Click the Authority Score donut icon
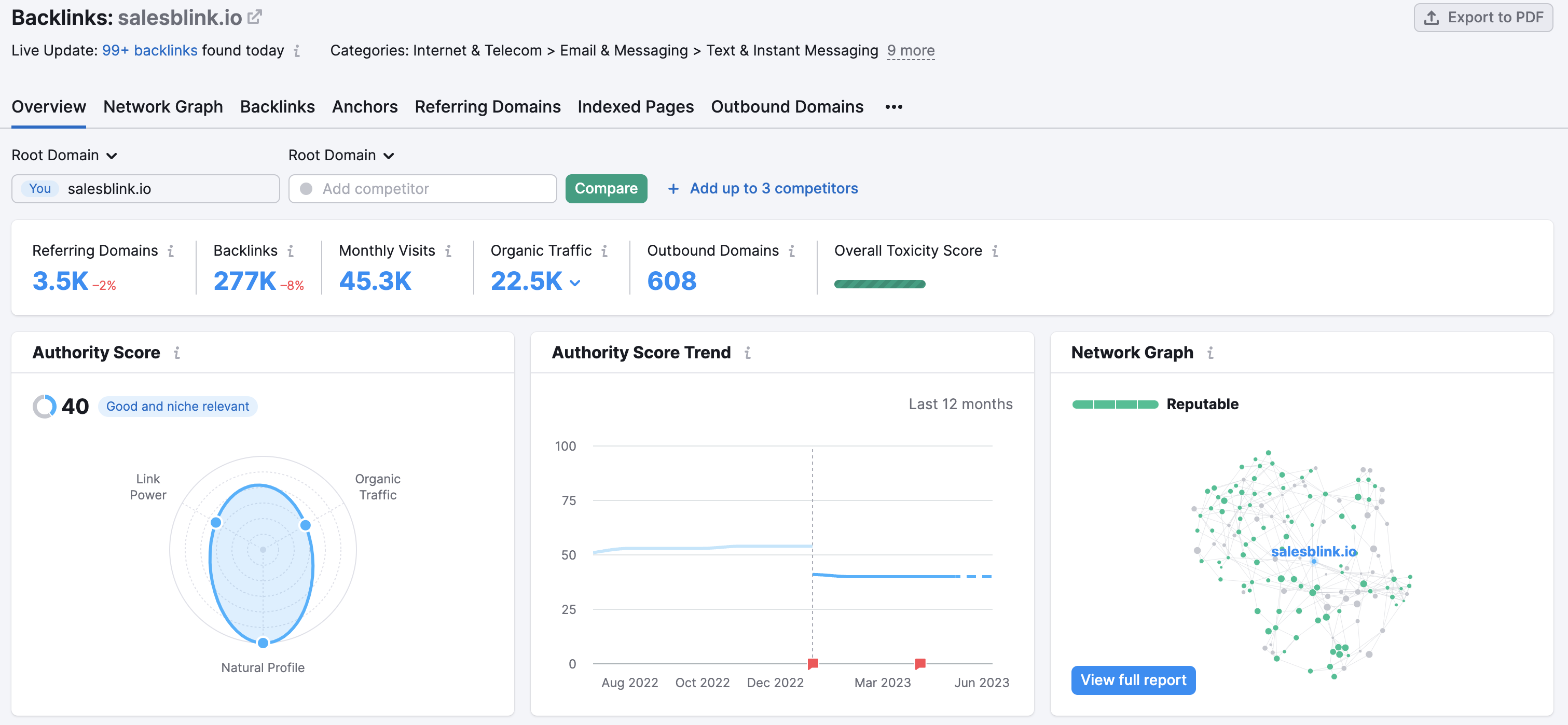The width and height of the screenshot is (1568, 725). (x=45, y=406)
